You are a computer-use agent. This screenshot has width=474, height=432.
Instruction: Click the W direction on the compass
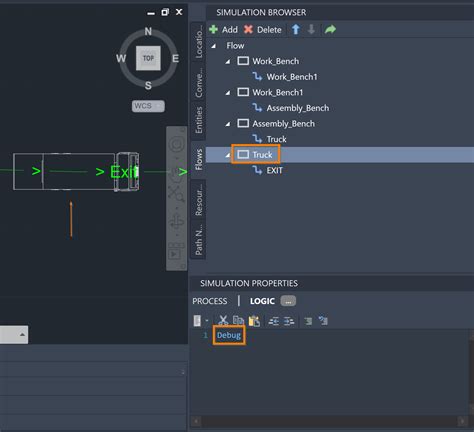pyautogui.click(x=121, y=58)
